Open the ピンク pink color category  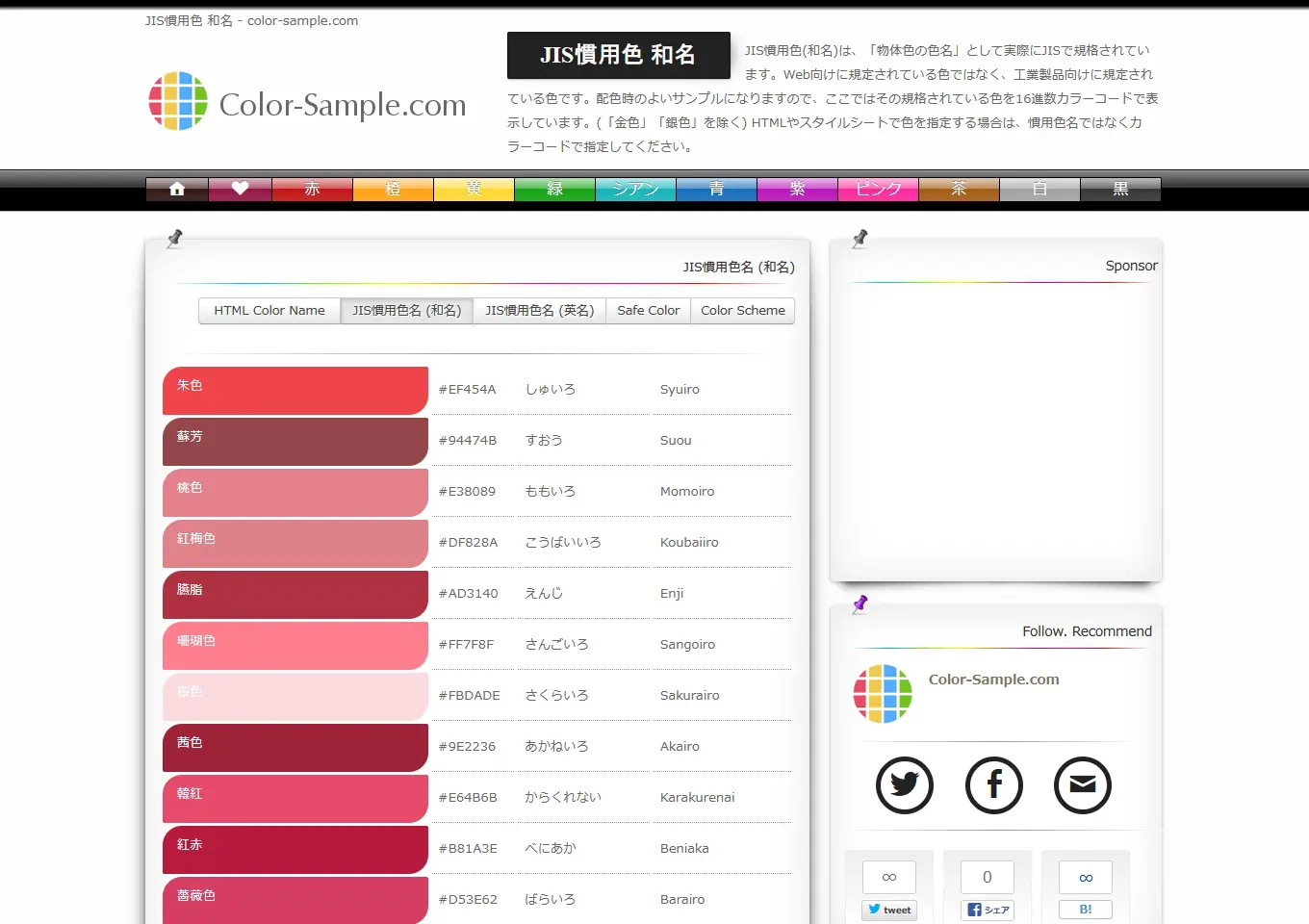click(878, 189)
